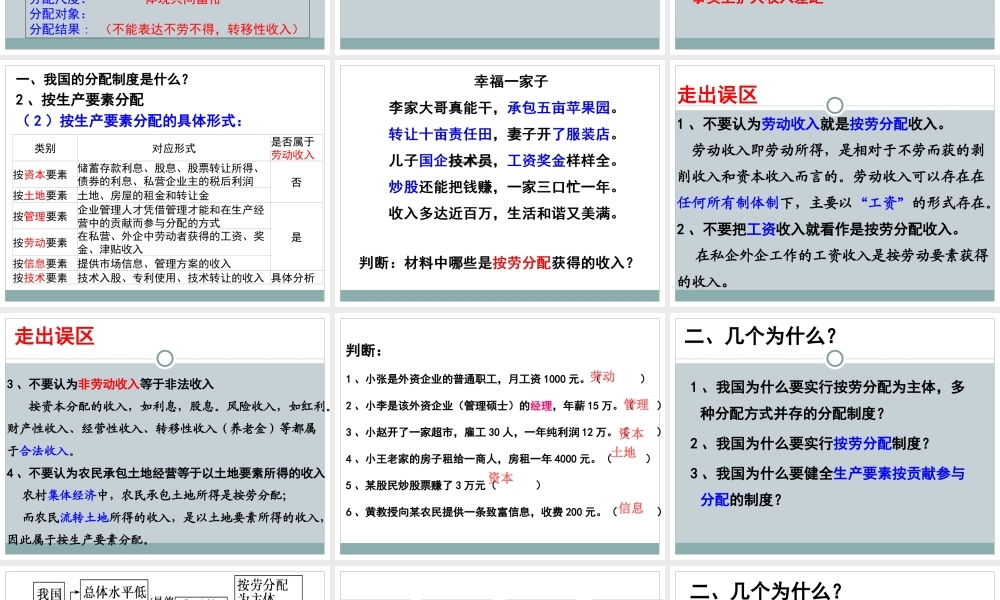Click the red answer '土地' in question 4

coord(623,453)
